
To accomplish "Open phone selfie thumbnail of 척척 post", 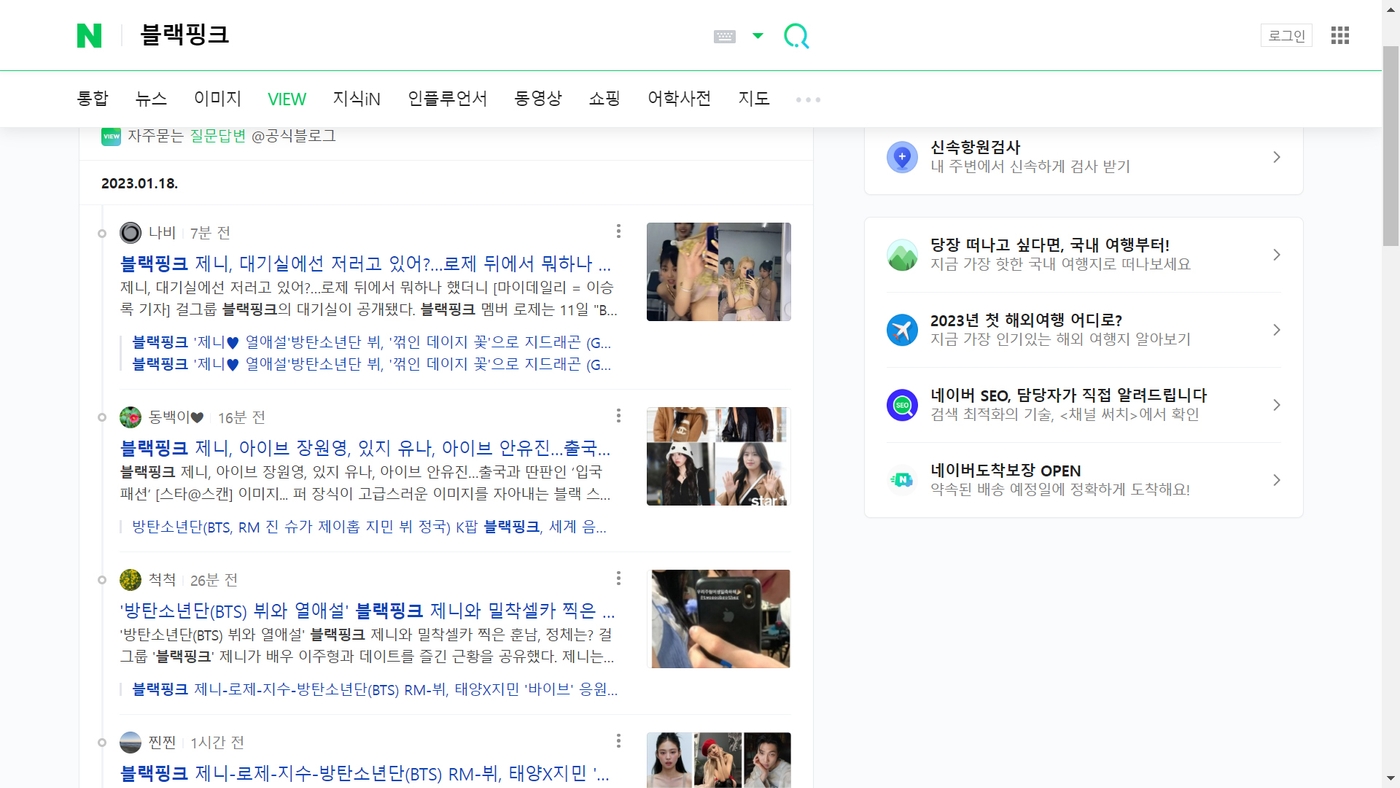I will tap(721, 619).
